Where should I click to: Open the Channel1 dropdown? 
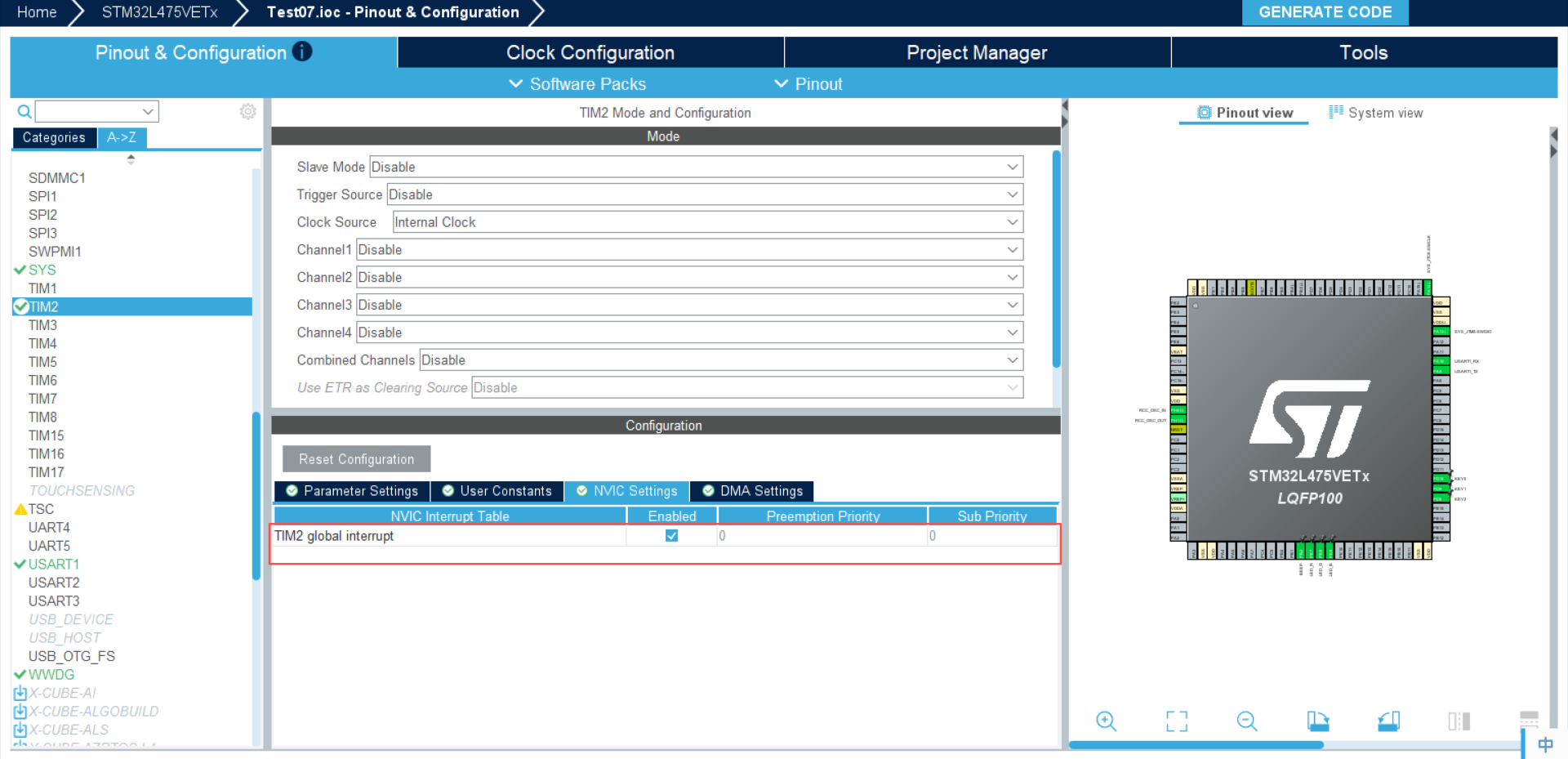point(689,250)
